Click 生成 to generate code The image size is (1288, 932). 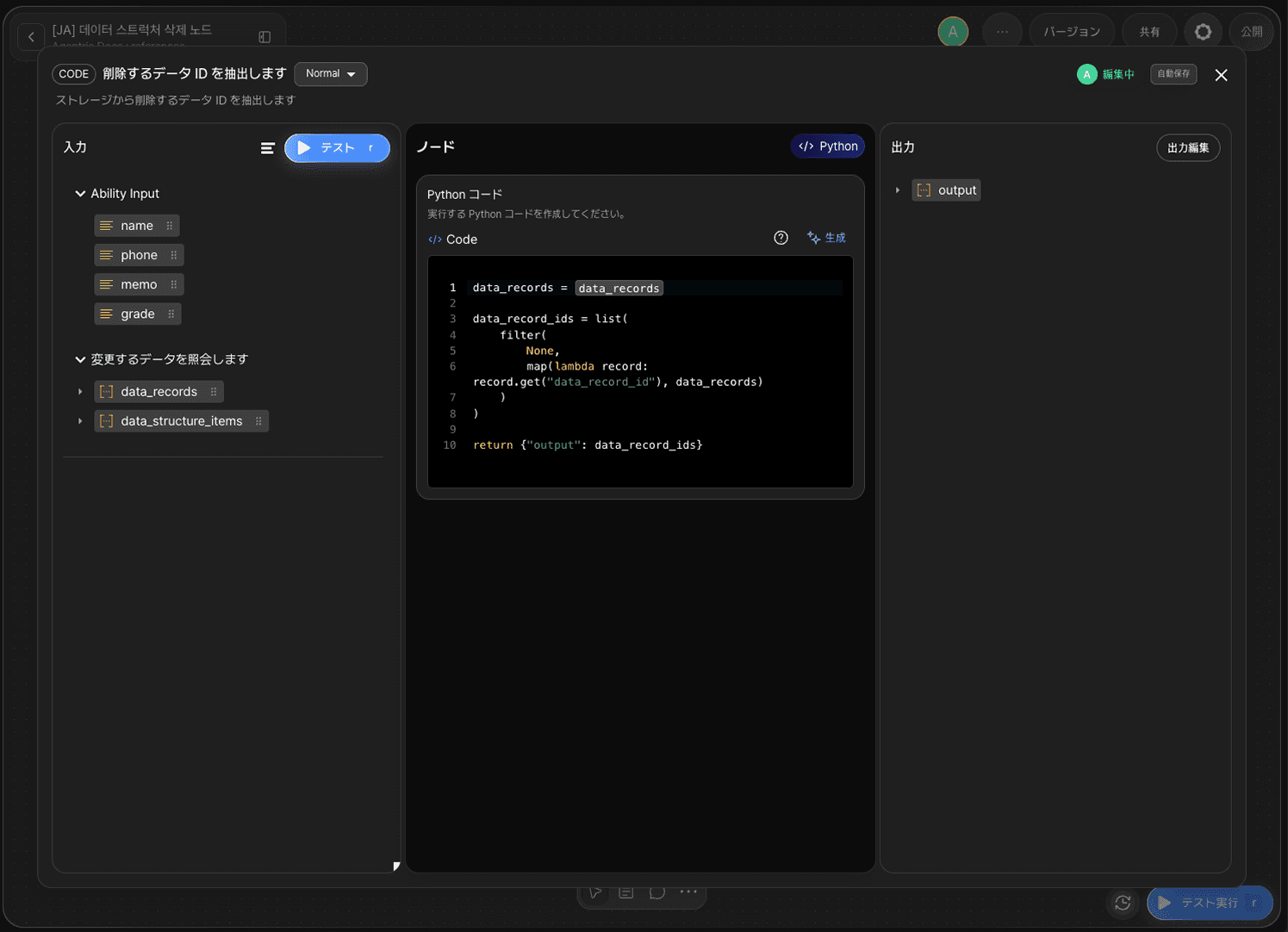pos(826,238)
